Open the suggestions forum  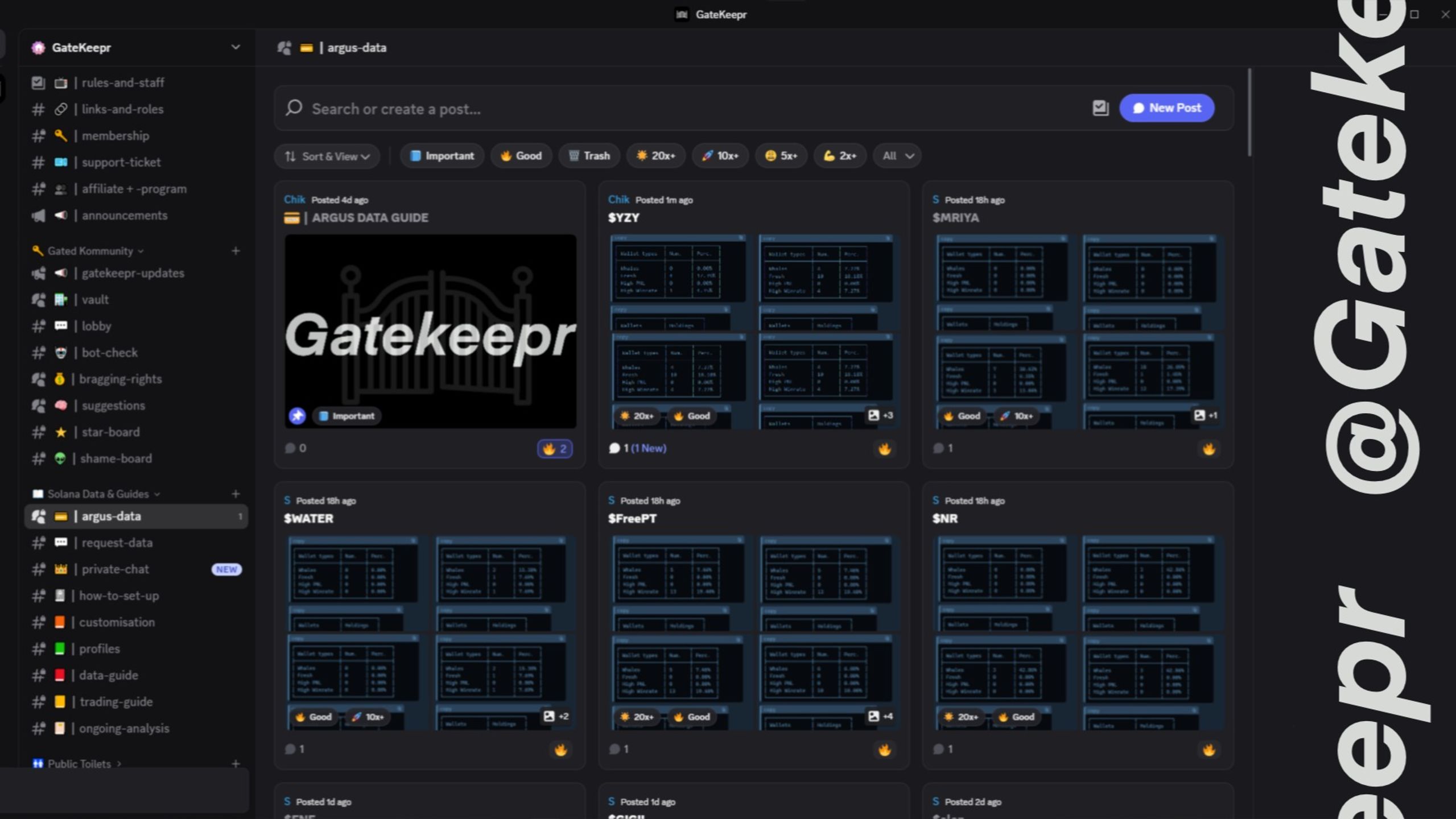[x=135, y=406]
